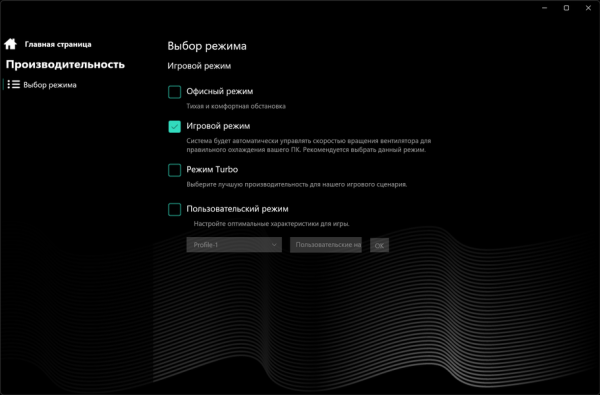
Task: Uncheck the Игровой режим checkbox
Action: 174,126
